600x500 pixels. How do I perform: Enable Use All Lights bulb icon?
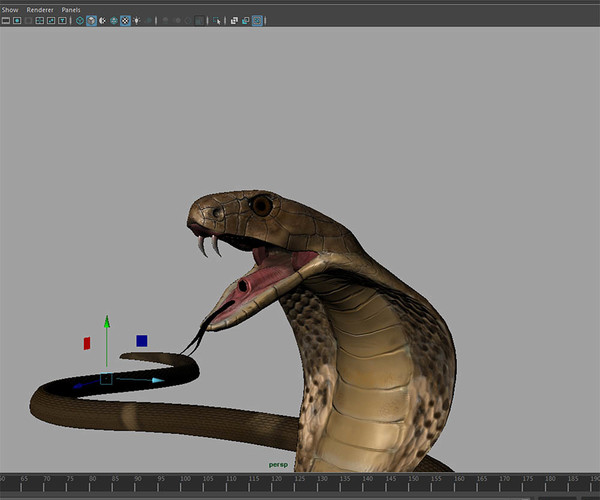(136, 21)
